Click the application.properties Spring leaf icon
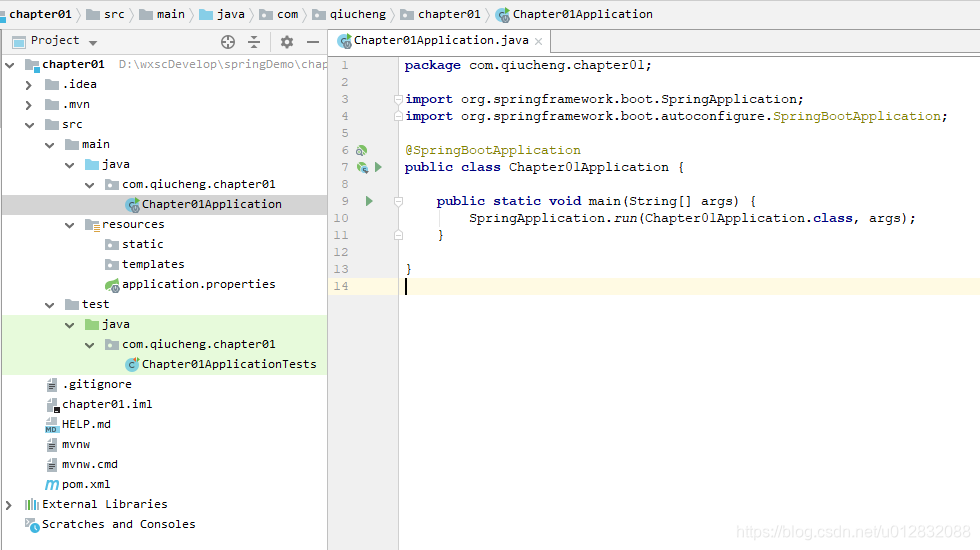 [x=112, y=286]
